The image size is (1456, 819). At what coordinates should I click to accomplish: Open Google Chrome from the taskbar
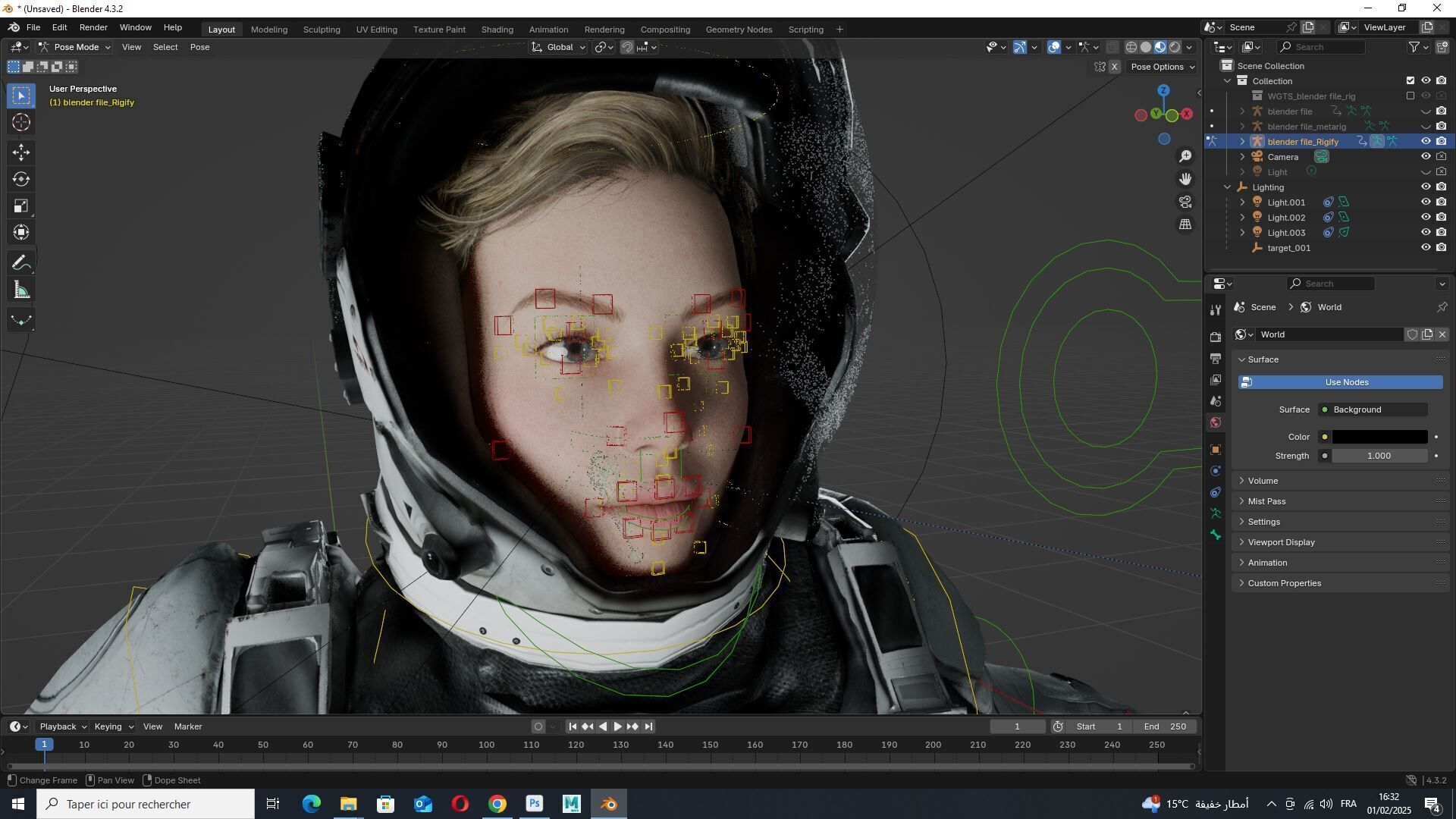pyautogui.click(x=497, y=804)
